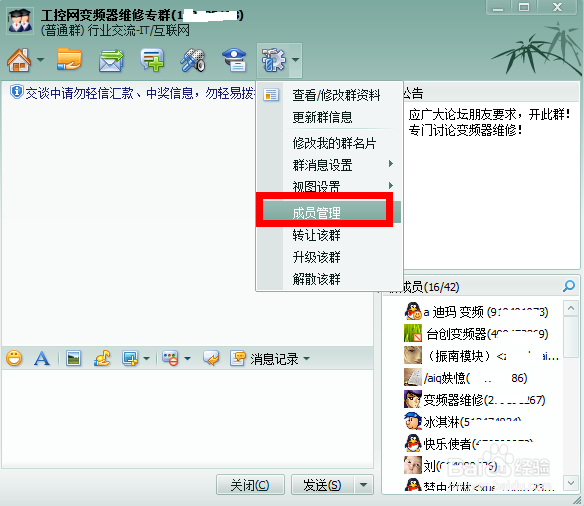Click the group settings gear icon

point(274,60)
